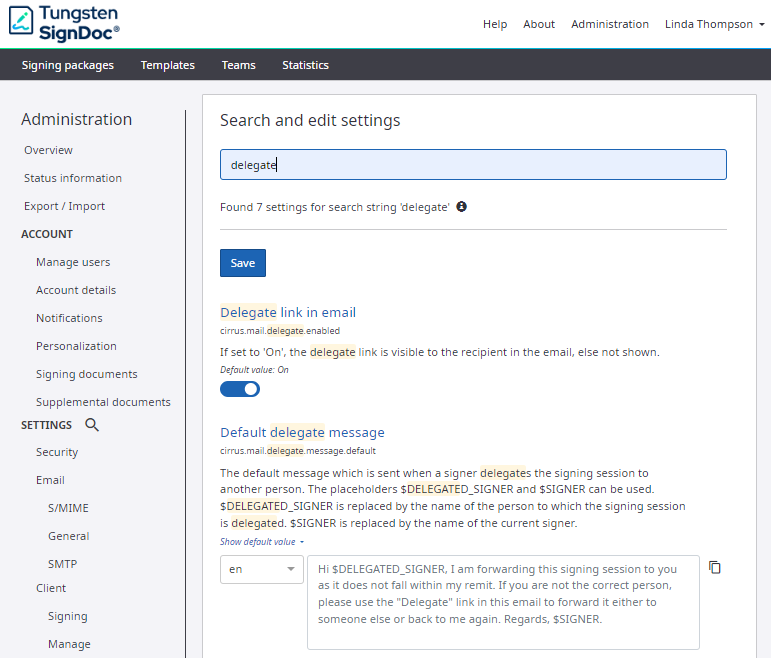Open S/MIME settings
771x658 pixels.
click(x=68, y=508)
